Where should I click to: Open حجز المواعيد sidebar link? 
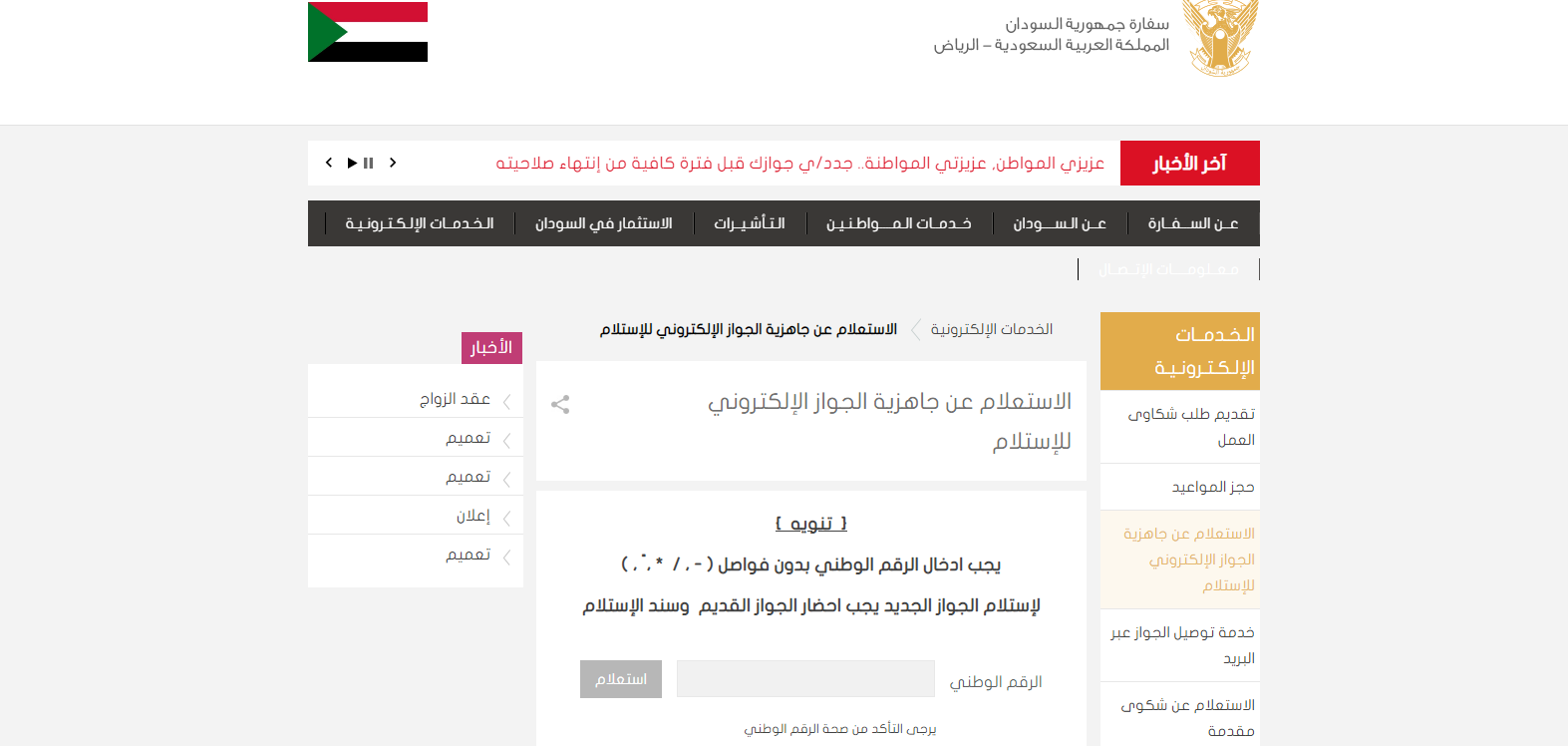(x=1212, y=487)
